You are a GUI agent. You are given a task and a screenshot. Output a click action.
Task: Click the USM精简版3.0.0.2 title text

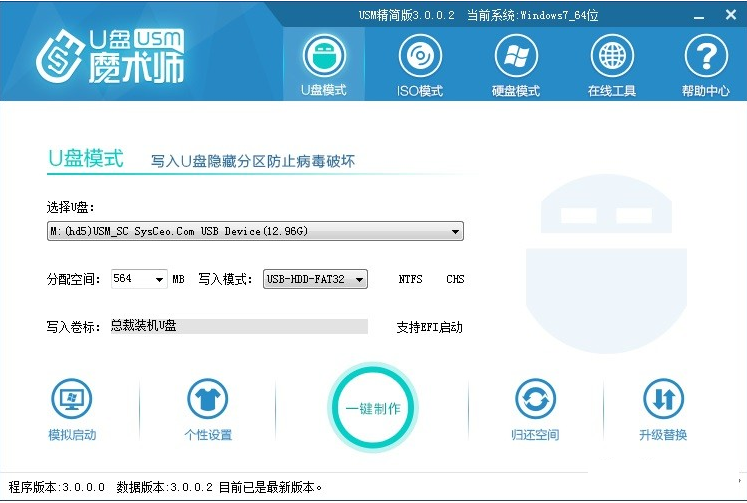[407, 15]
